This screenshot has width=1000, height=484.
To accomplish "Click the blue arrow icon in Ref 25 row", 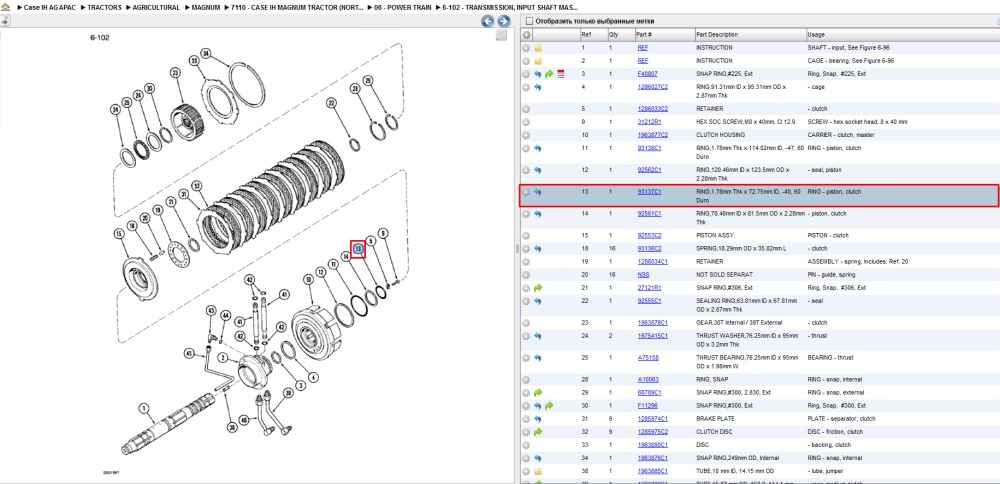I will tap(538, 358).
